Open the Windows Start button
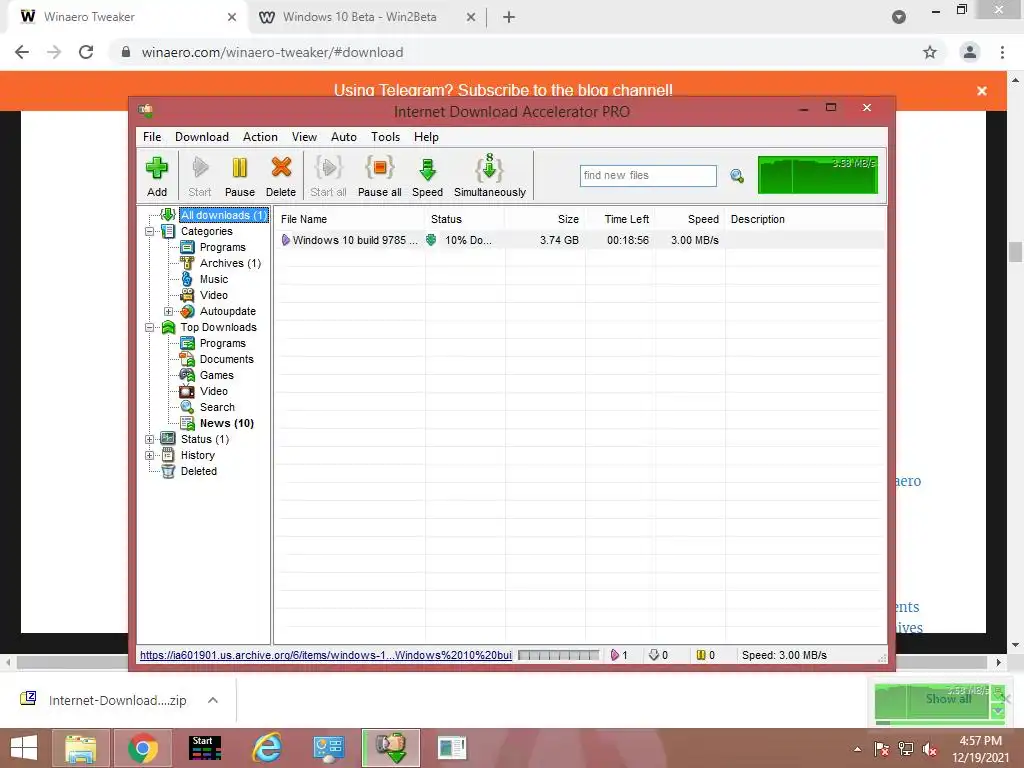Screen dimensions: 1024x768 click(24, 748)
